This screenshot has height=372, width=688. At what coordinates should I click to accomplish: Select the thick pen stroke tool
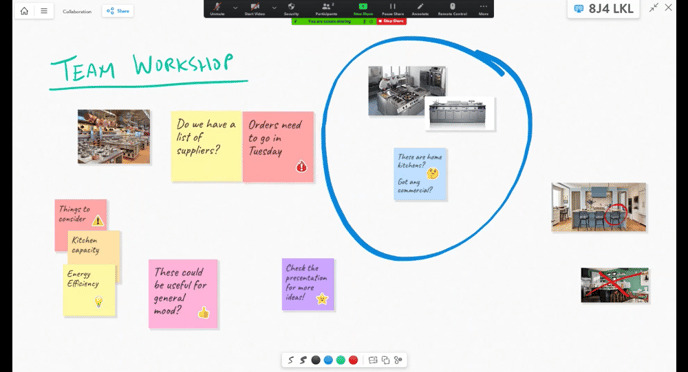(303, 360)
